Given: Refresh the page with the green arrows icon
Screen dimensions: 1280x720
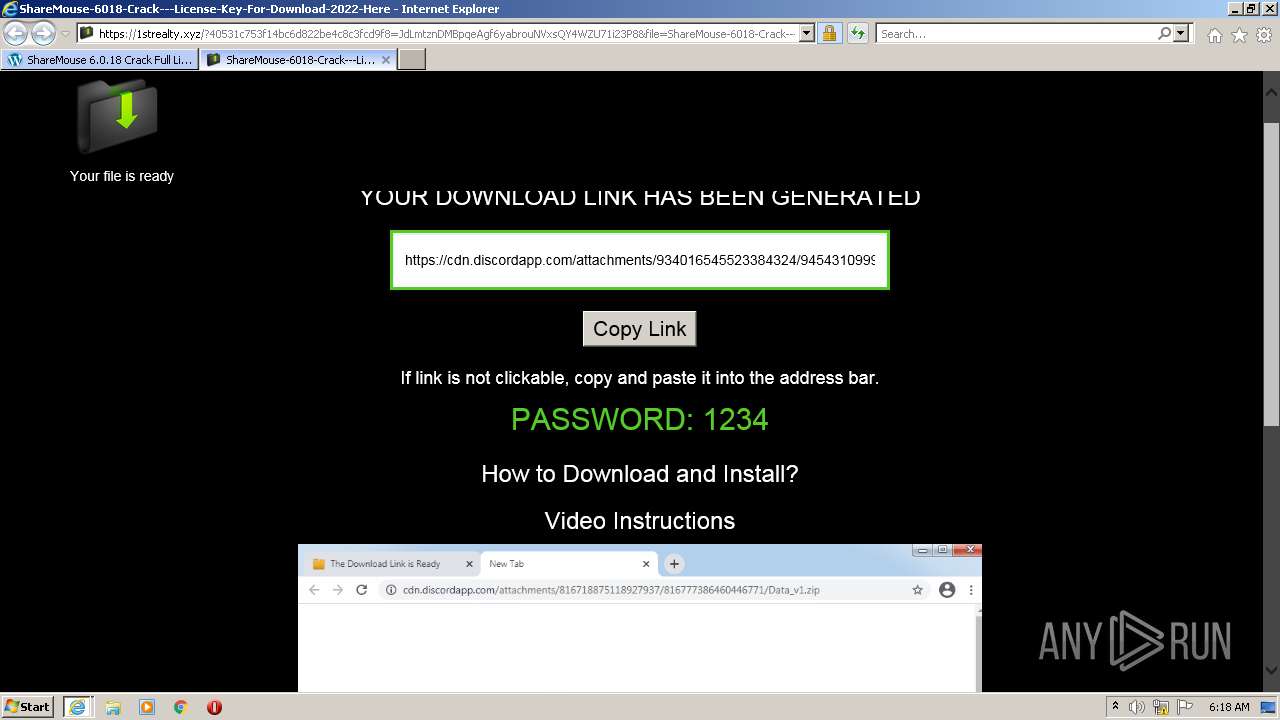Looking at the screenshot, I should point(858,33).
